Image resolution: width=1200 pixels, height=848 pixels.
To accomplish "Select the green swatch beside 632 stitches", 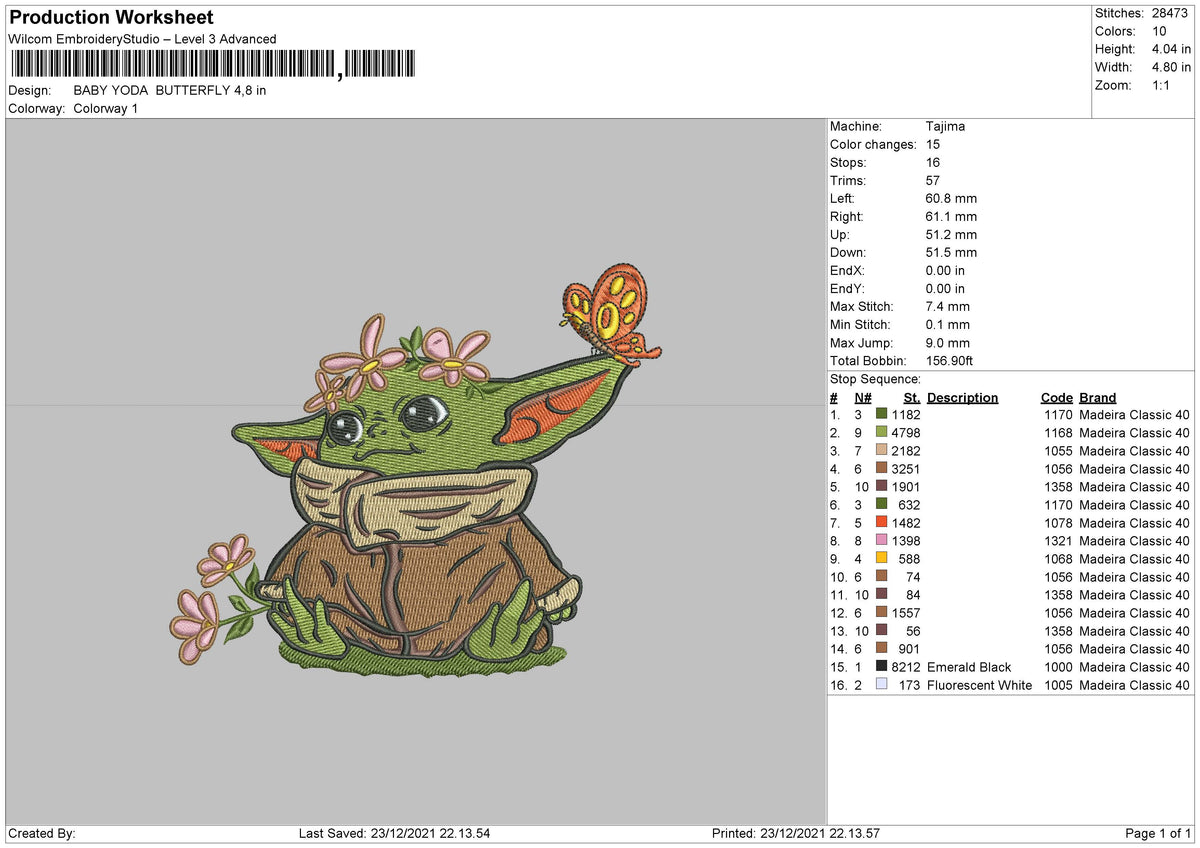I will [881, 505].
